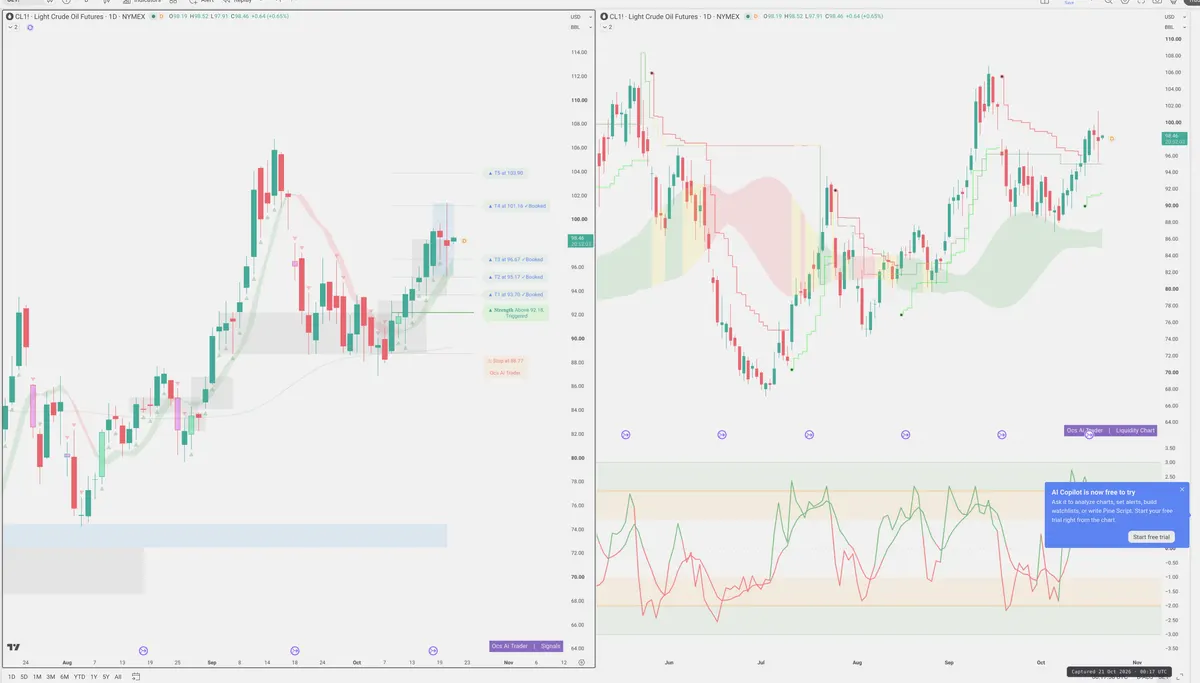Viewport: 1200px width, 683px height.
Task: Expand the right chart indicator legend
Action: (x=608, y=27)
